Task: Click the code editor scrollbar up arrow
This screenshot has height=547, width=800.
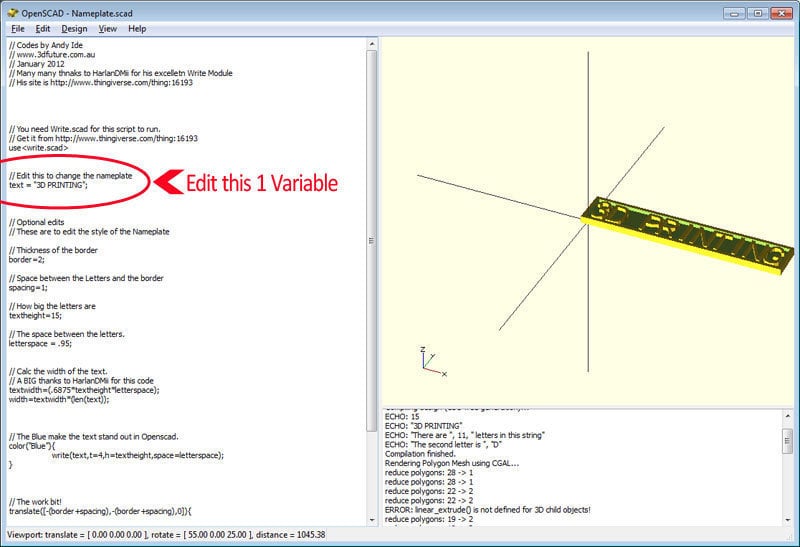Action: pyautogui.click(x=372, y=44)
